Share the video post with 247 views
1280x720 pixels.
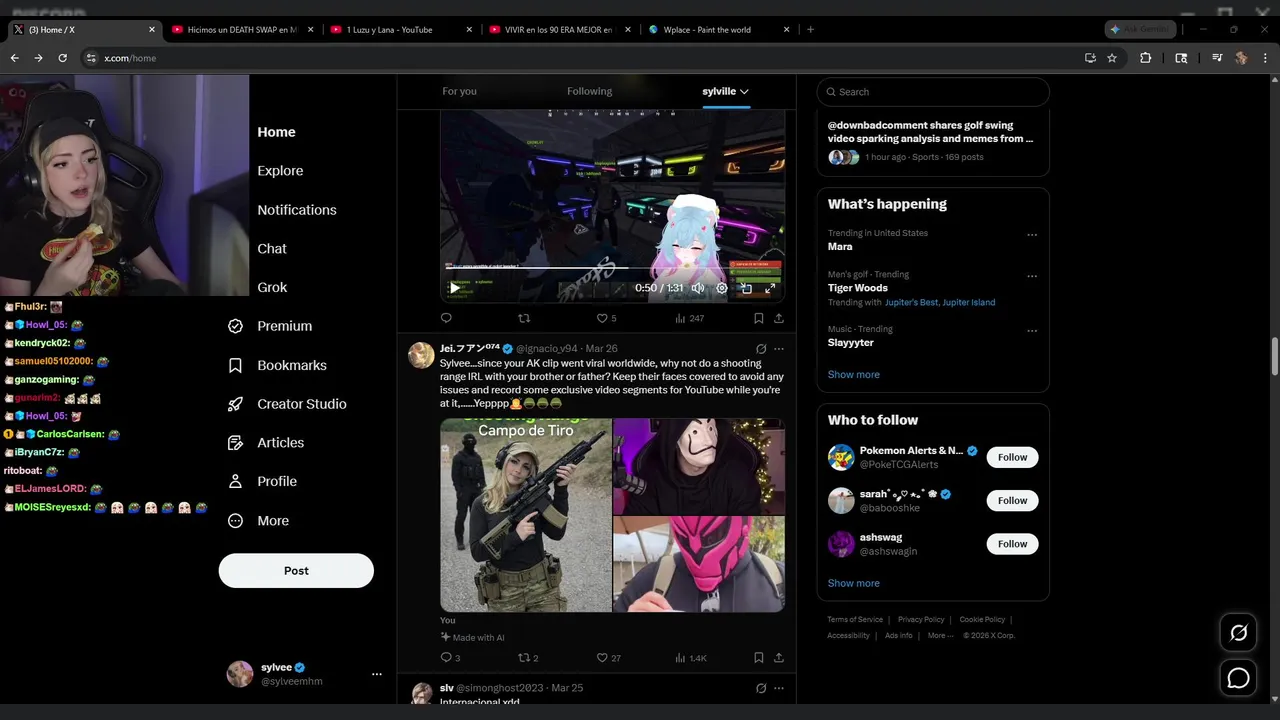tap(778, 318)
